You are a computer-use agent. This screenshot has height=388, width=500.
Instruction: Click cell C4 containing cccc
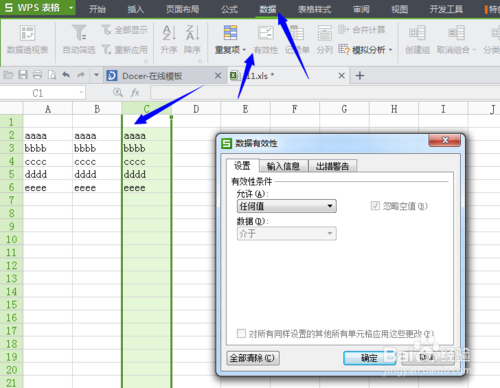147,162
